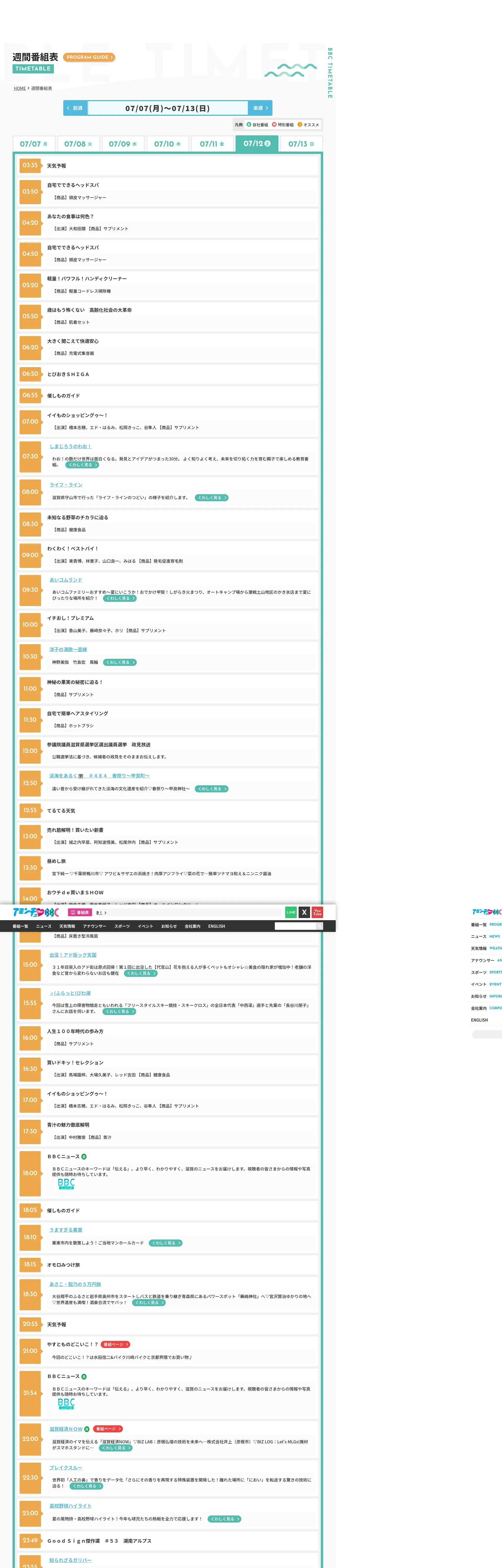Select the 07/07 Monday tab
Image resolution: width=502 pixels, height=1568 pixels.
[33, 144]
